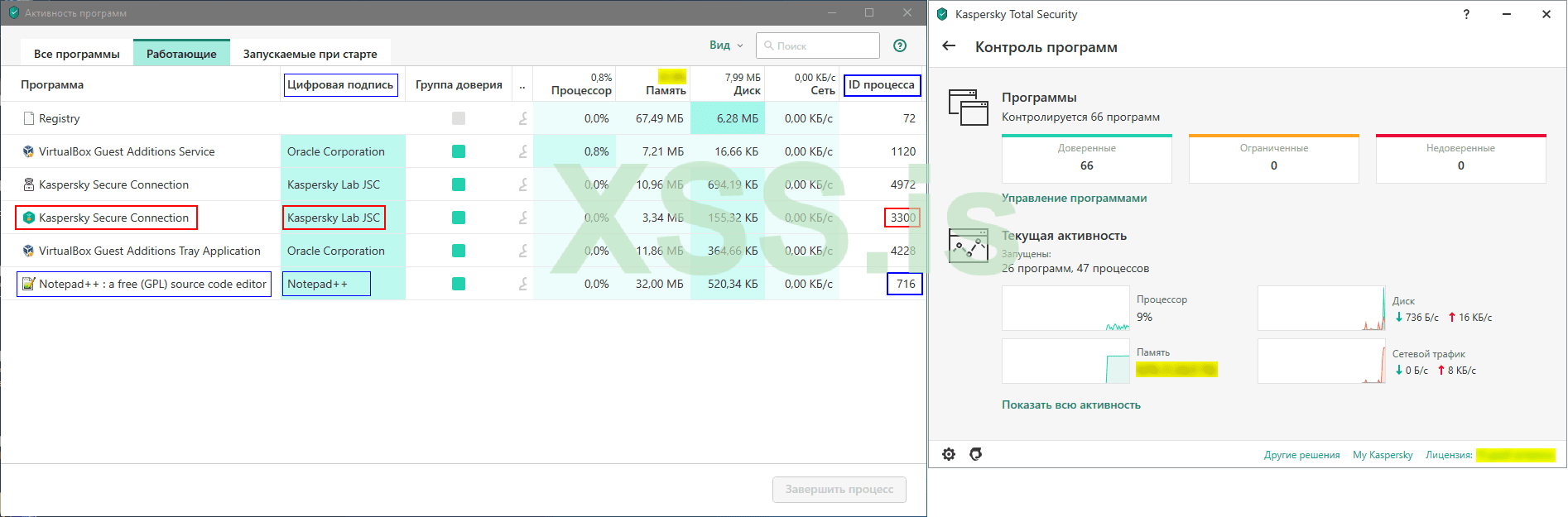
Task: Click the Диск activity graph
Action: coord(1321,309)
